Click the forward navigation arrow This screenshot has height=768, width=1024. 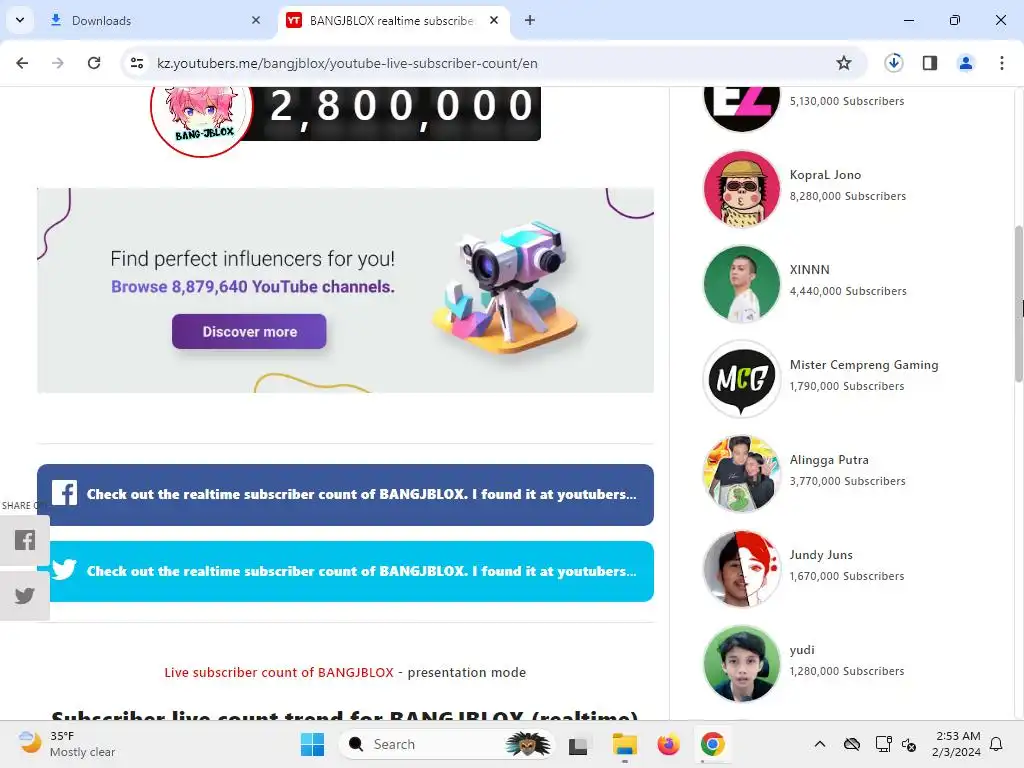coord(57,63)
